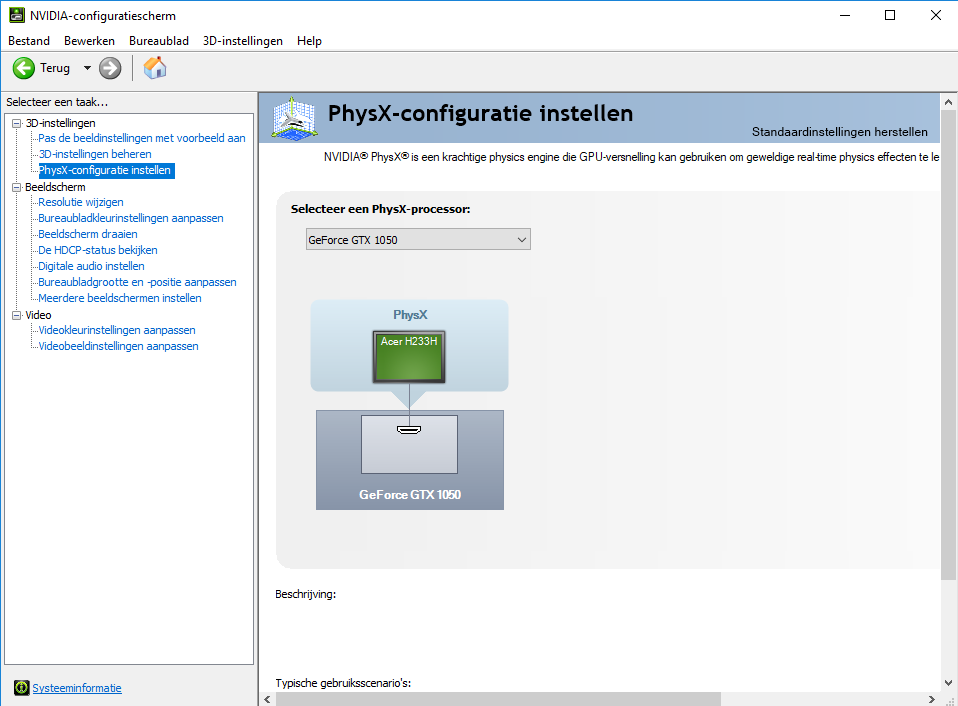Viewport: 958px width, 706px height.
Task: Open Meerdere beeldschermen instellen
Action: 120,298
